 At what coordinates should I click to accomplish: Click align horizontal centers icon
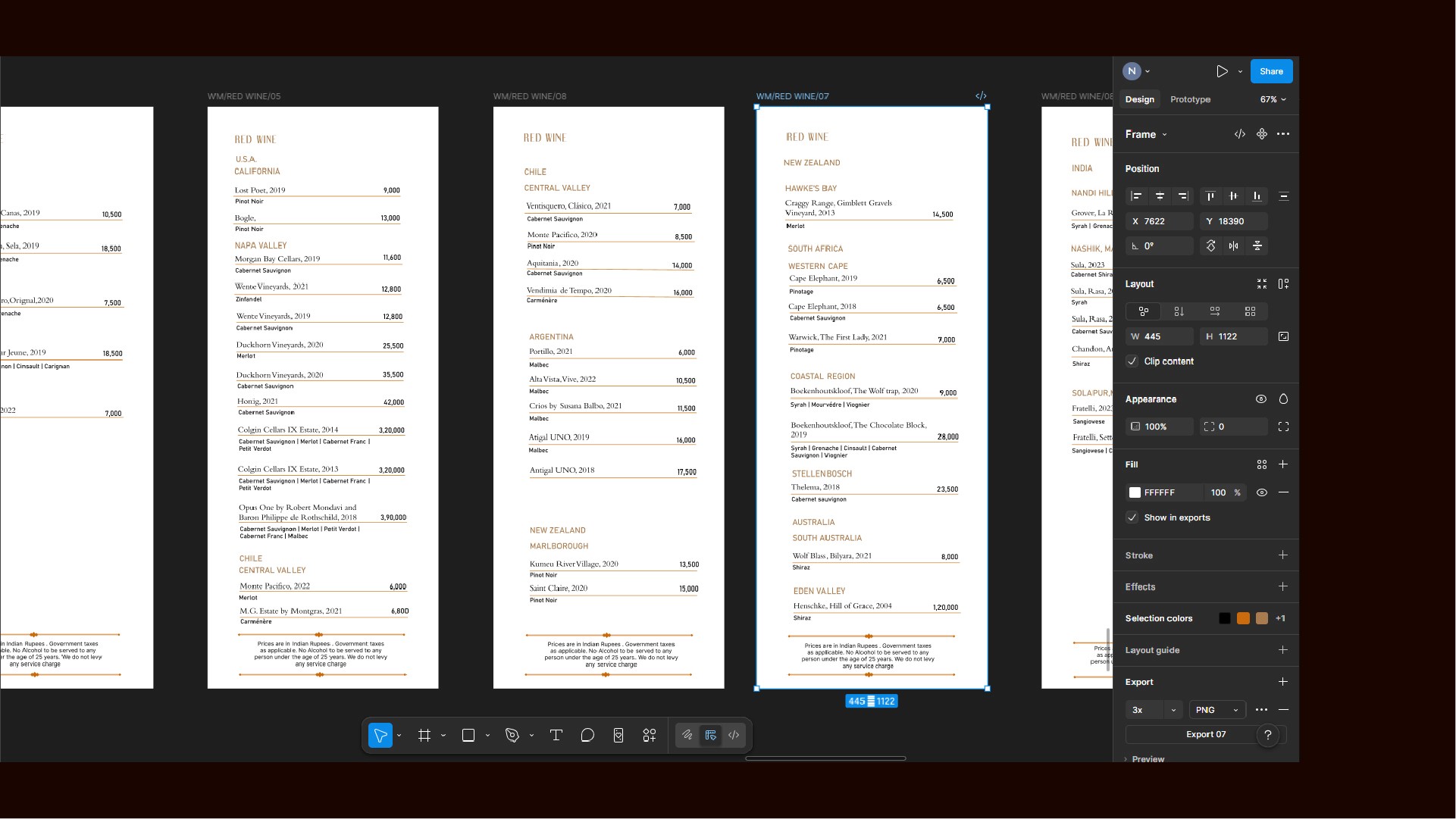click(x=1160, y=196)
